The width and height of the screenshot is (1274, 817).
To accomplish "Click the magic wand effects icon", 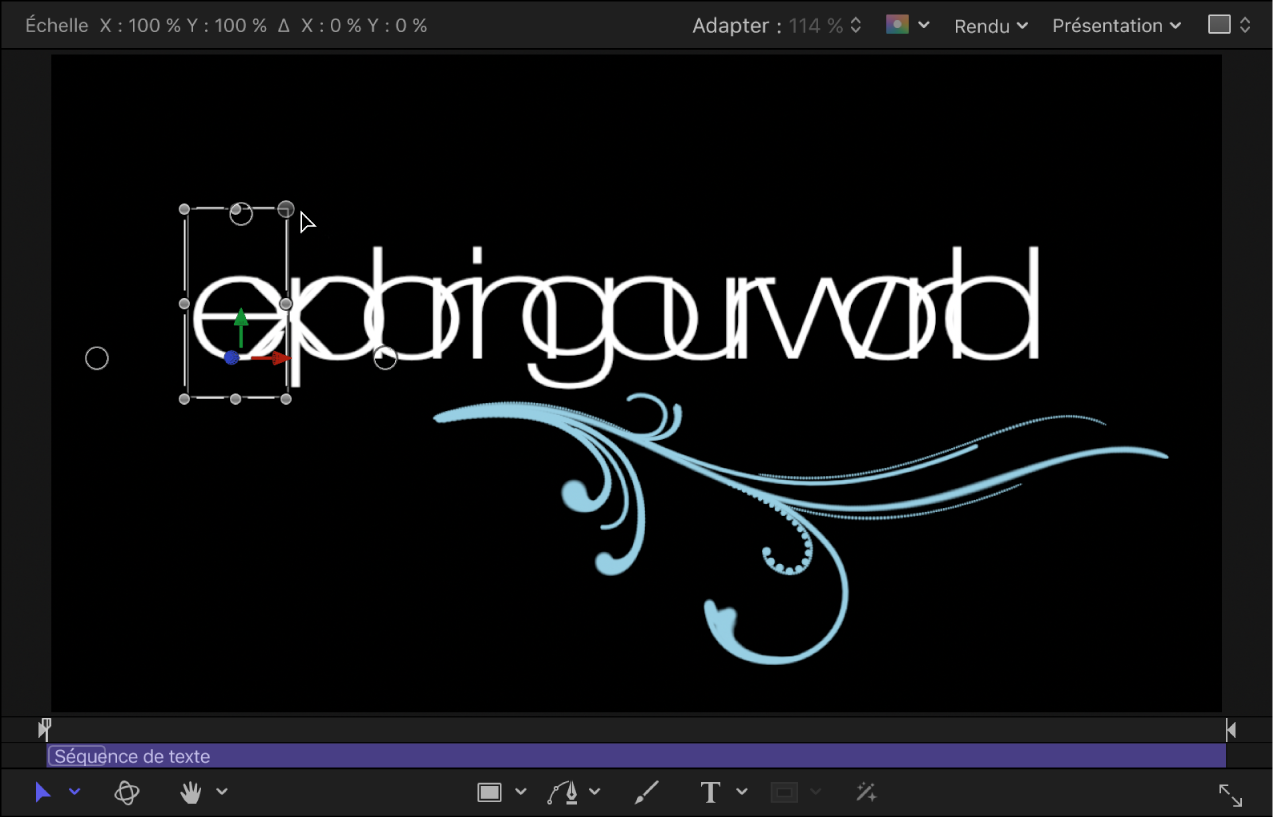I will coord(866,793).
